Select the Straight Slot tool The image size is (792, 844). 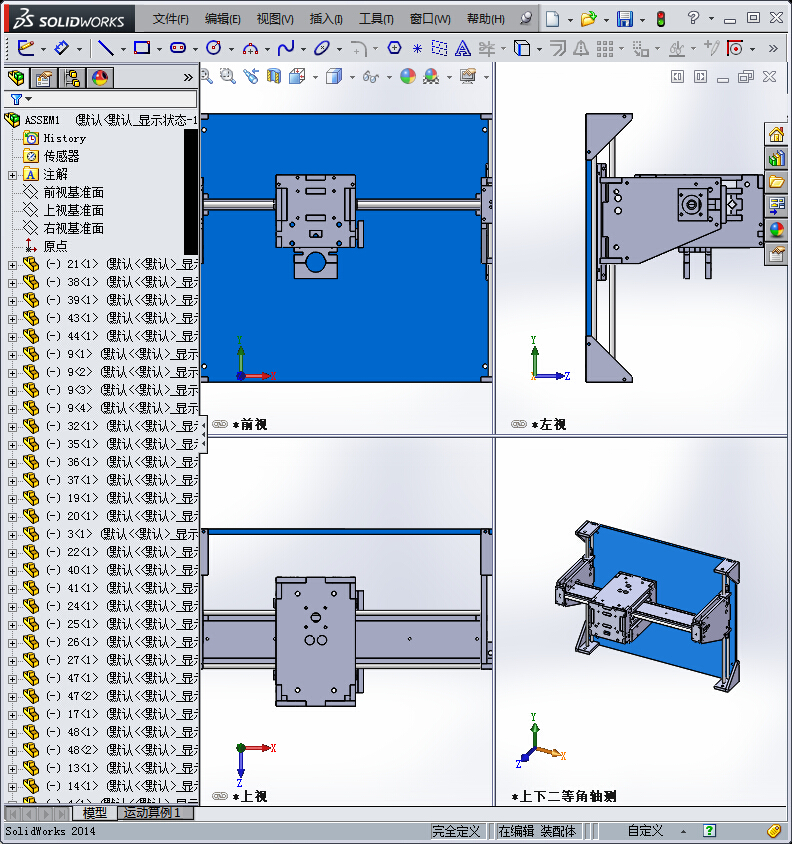(178, 48)
